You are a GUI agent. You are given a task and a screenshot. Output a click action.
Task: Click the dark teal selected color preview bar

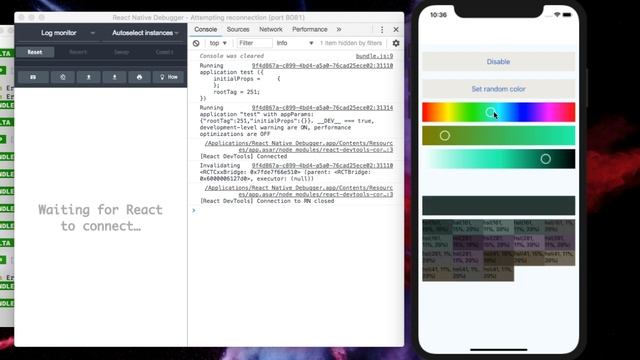(498, 205)
